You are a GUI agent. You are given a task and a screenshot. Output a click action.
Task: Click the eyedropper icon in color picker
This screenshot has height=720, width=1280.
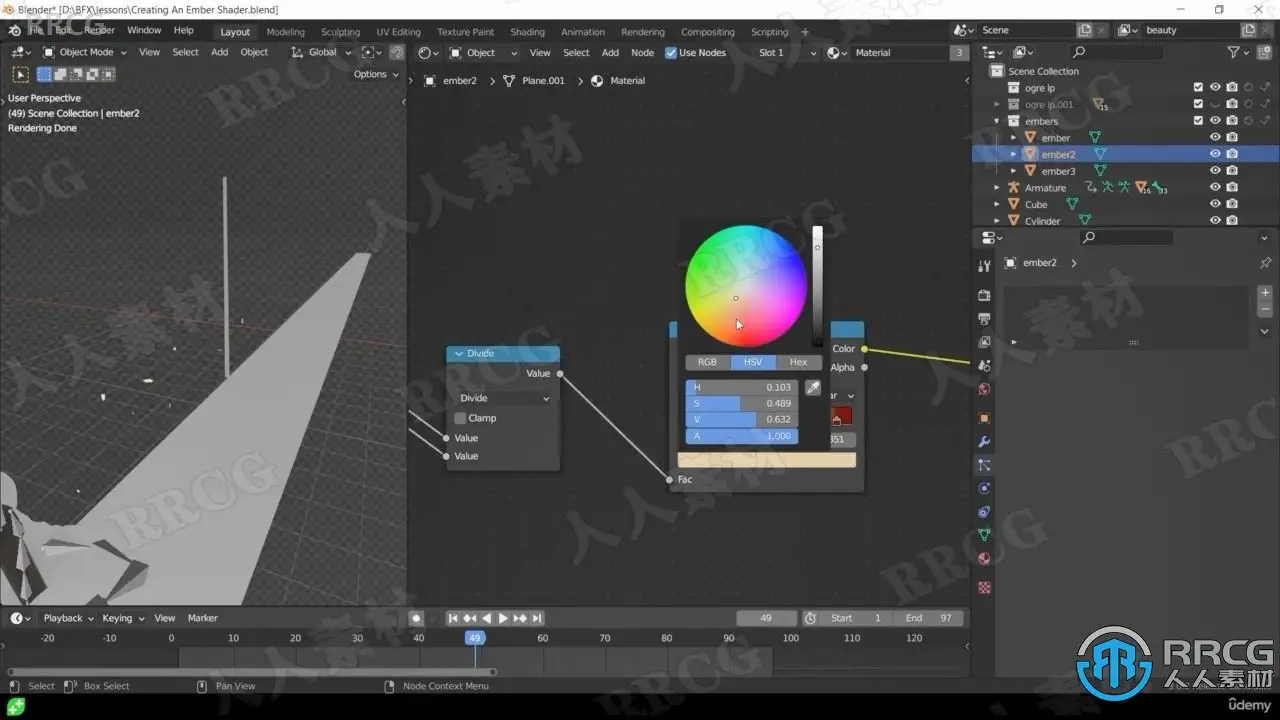click(x=813, y=387)
